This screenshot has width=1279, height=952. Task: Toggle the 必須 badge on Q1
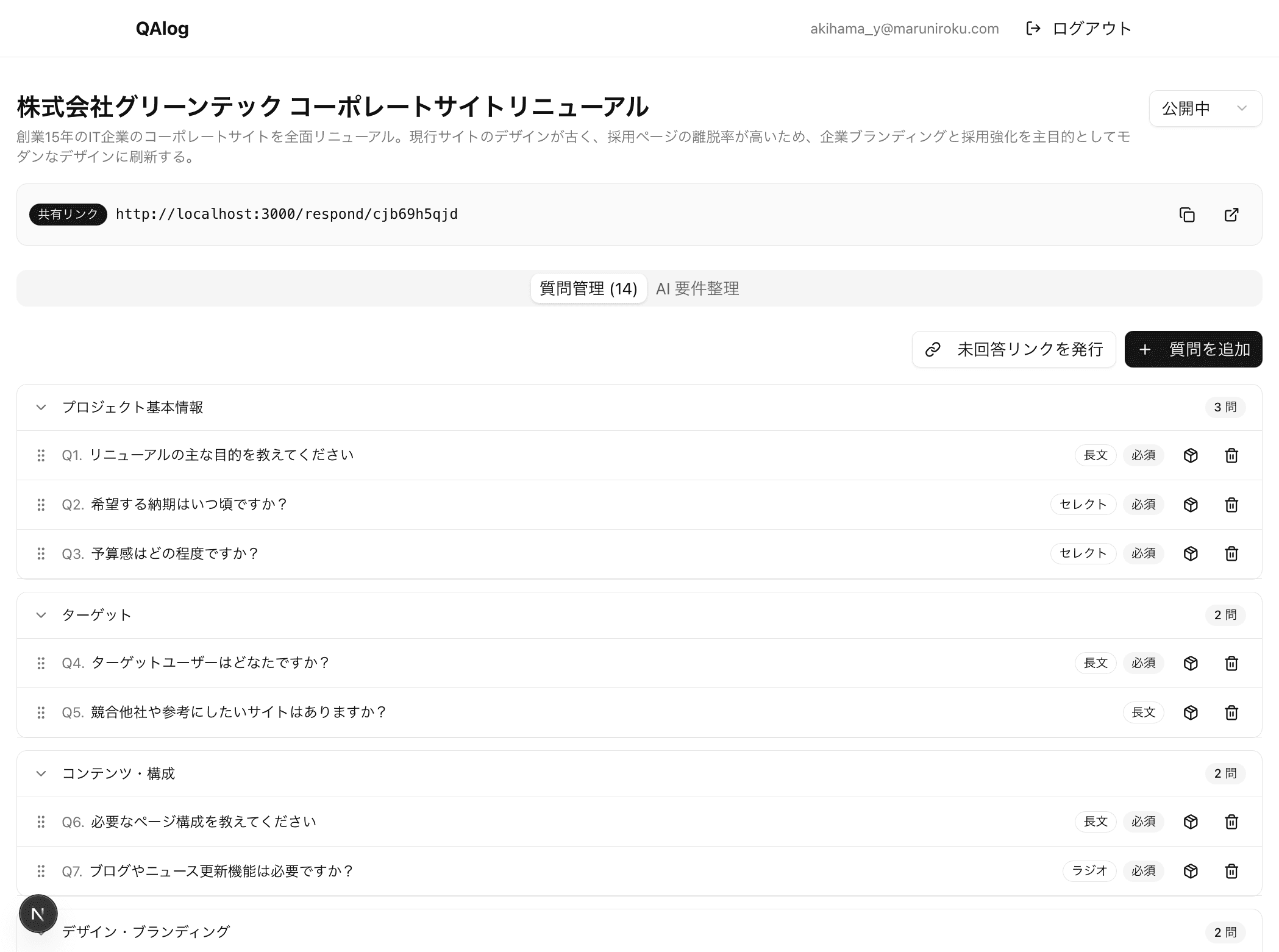pyautogui.click(x=1143, y=455)
